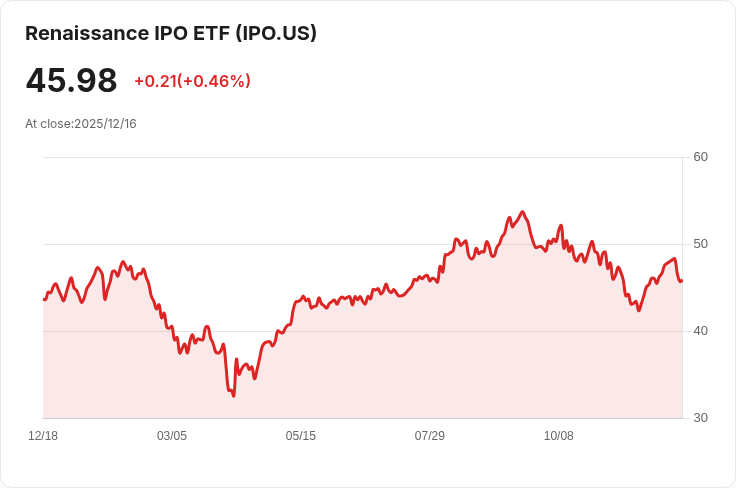Click the leftmost start of price line
Viewport: 736px width, 488px height.
pos(44,299)
